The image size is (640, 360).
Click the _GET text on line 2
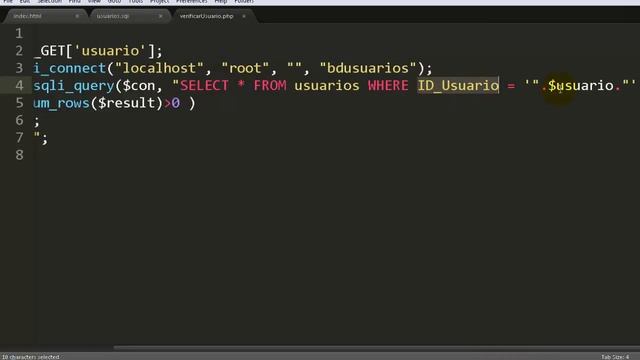(50, 51)
